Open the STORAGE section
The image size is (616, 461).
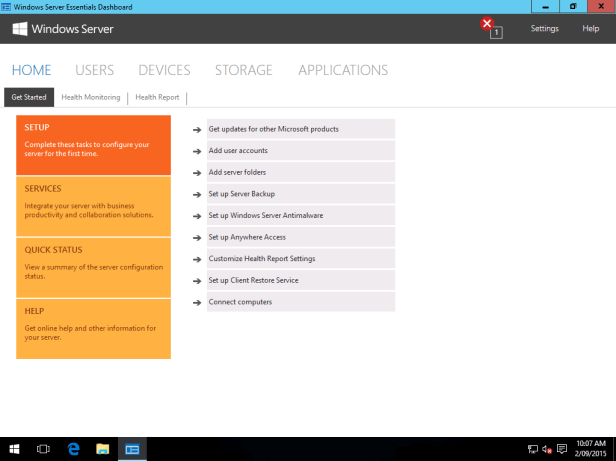point(243,70)
